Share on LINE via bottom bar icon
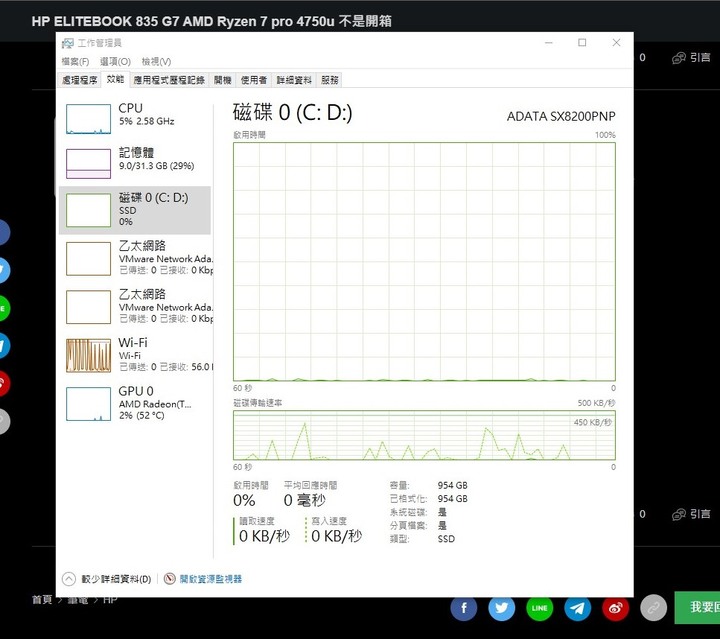 point(540,608)
